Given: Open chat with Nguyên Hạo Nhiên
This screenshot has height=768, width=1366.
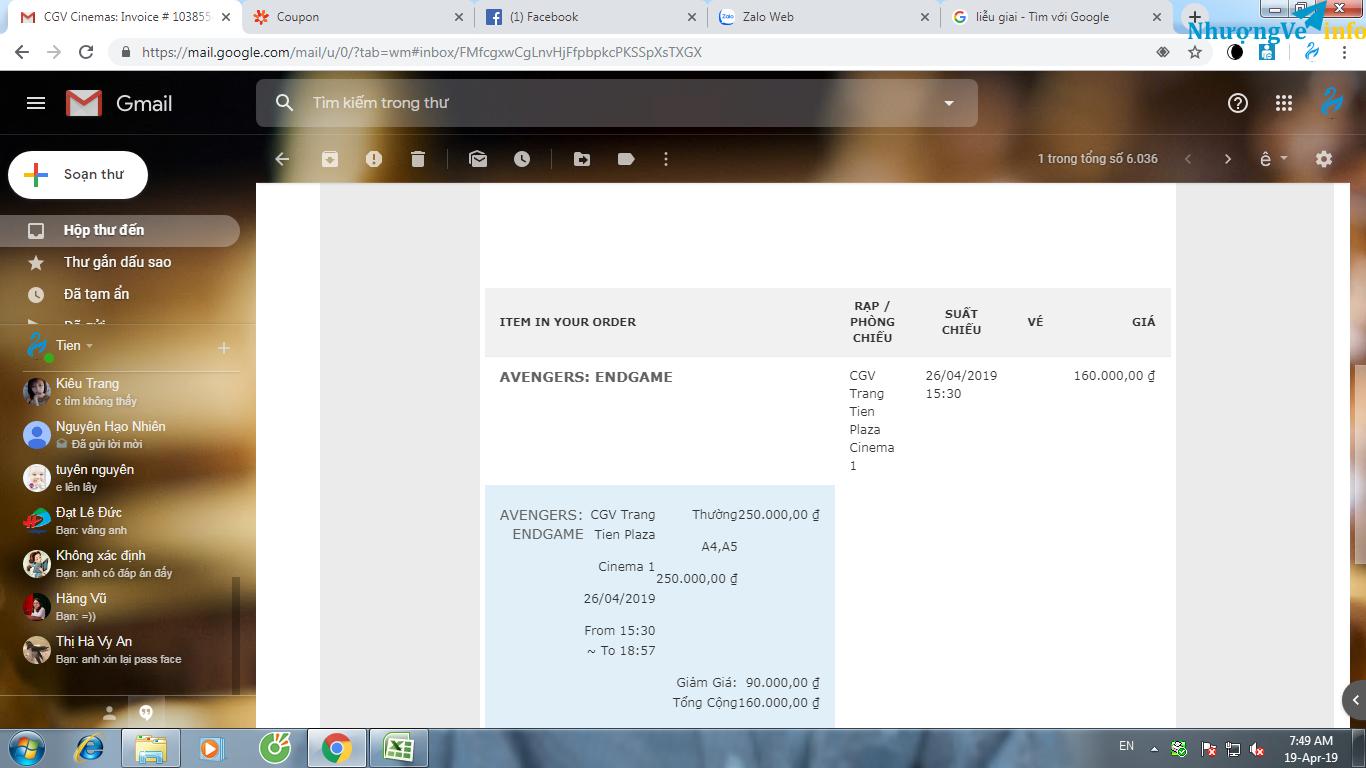Looking at the screenshot, I should click(x=120, y=434).
